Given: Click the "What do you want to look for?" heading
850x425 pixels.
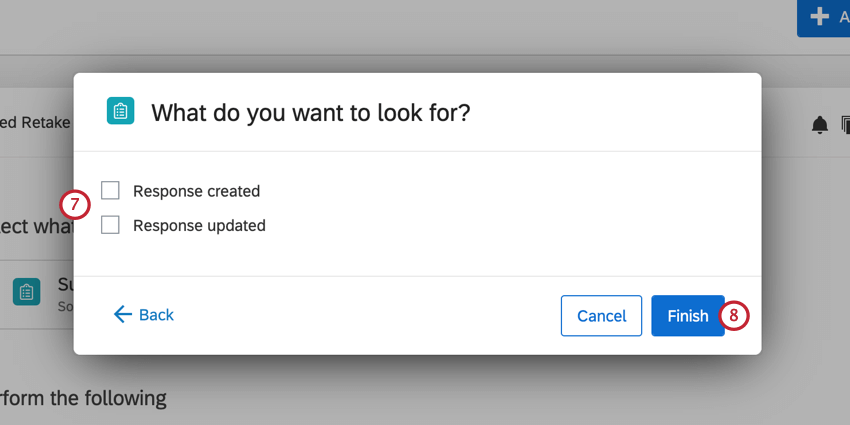Looking at the screenshot, I should 310,112.
